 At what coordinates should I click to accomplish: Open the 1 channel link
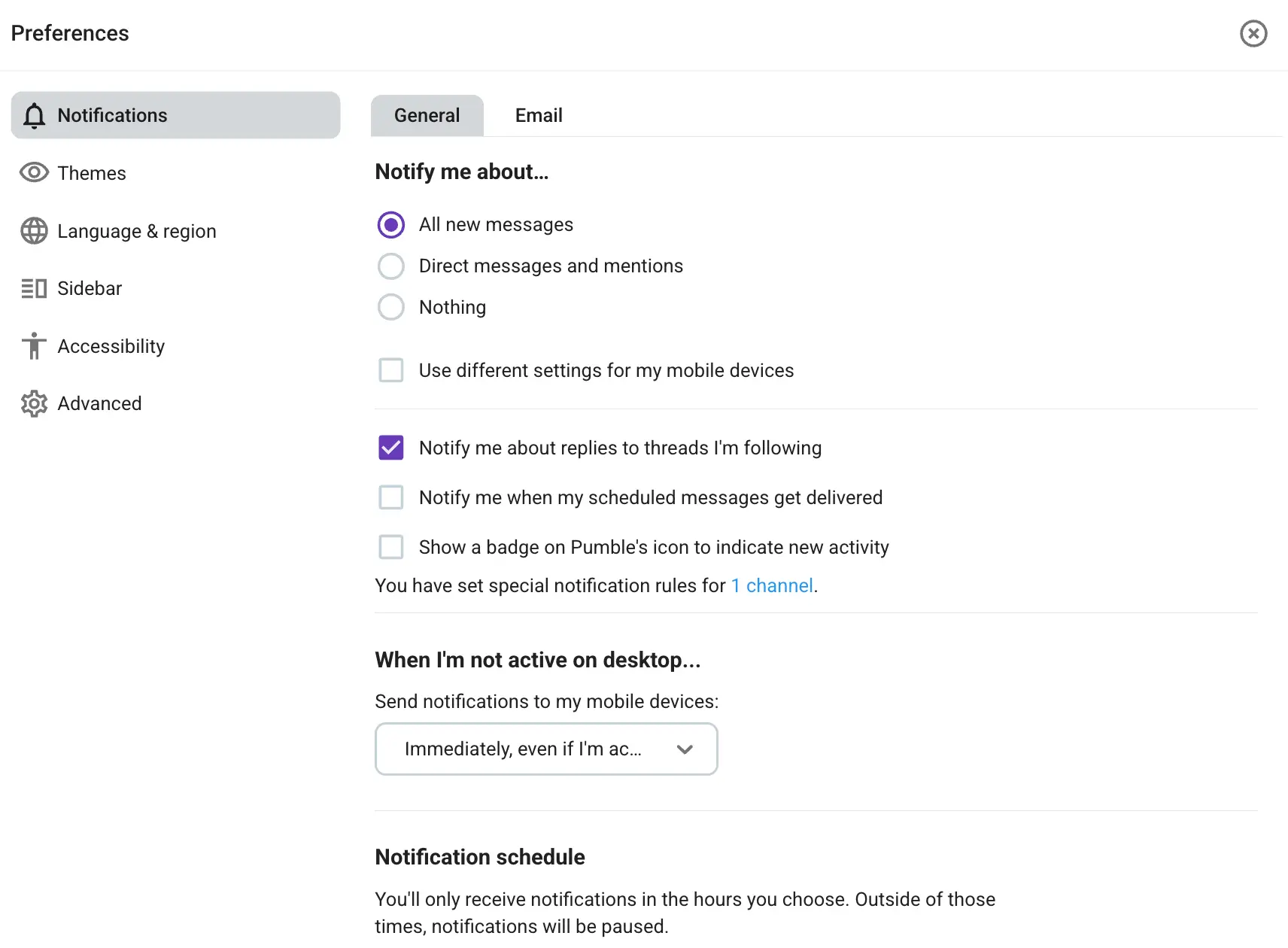tap(772, 586)
